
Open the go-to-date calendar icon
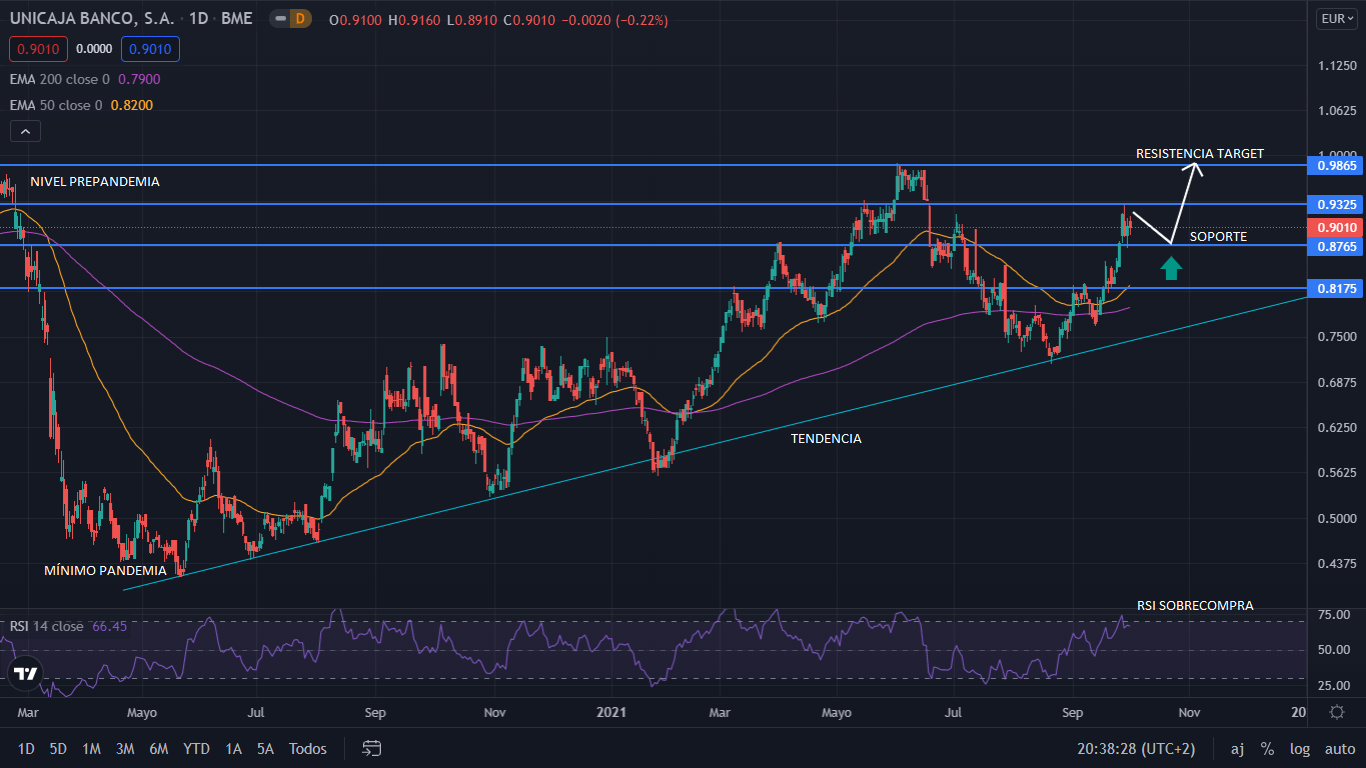point(372,748)
